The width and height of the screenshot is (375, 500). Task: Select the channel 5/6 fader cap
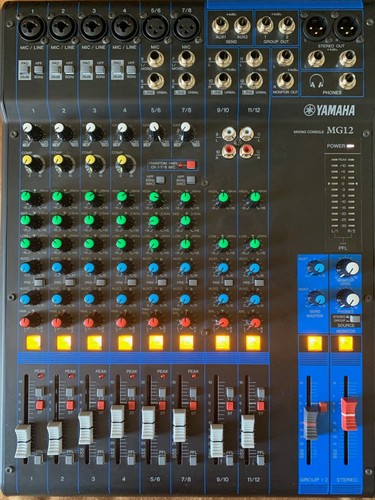coord(148,422)
